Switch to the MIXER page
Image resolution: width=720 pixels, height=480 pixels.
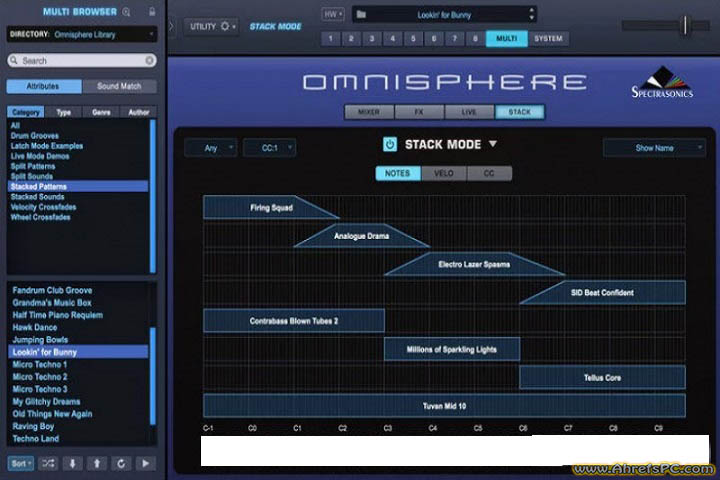369,112
